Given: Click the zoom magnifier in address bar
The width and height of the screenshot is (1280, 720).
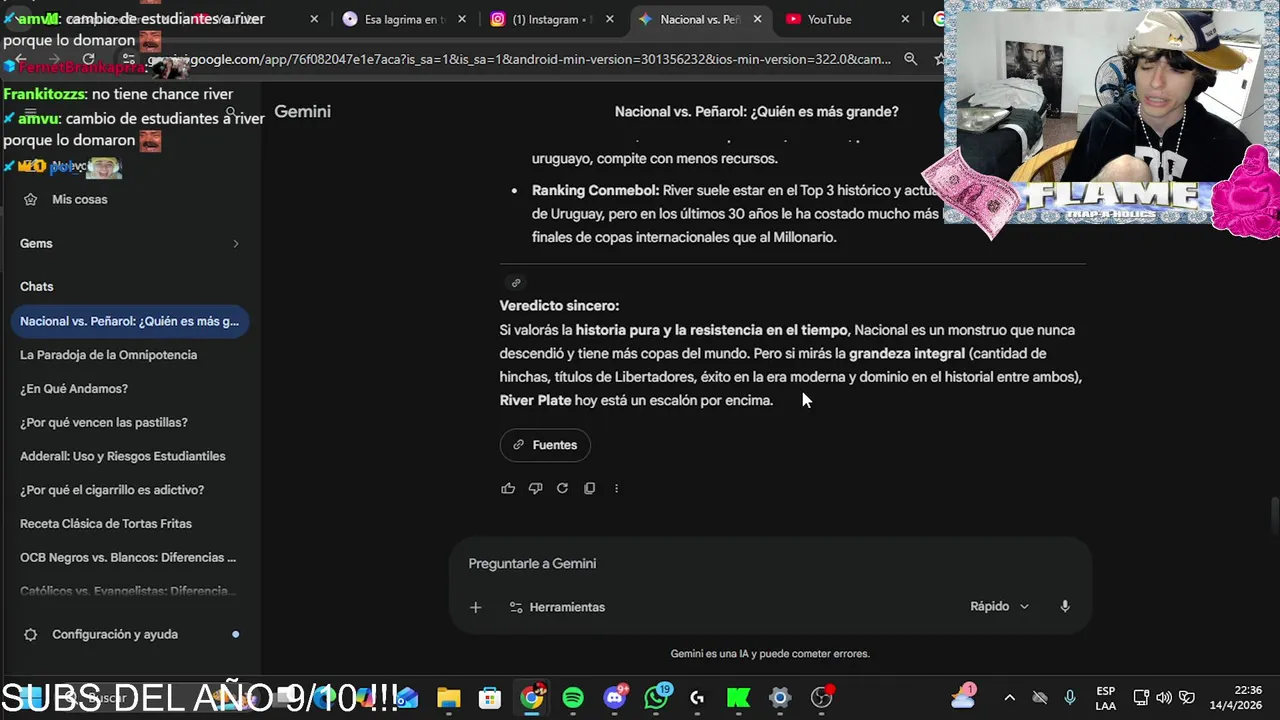Looking at the screenshot, I should 910,59.
